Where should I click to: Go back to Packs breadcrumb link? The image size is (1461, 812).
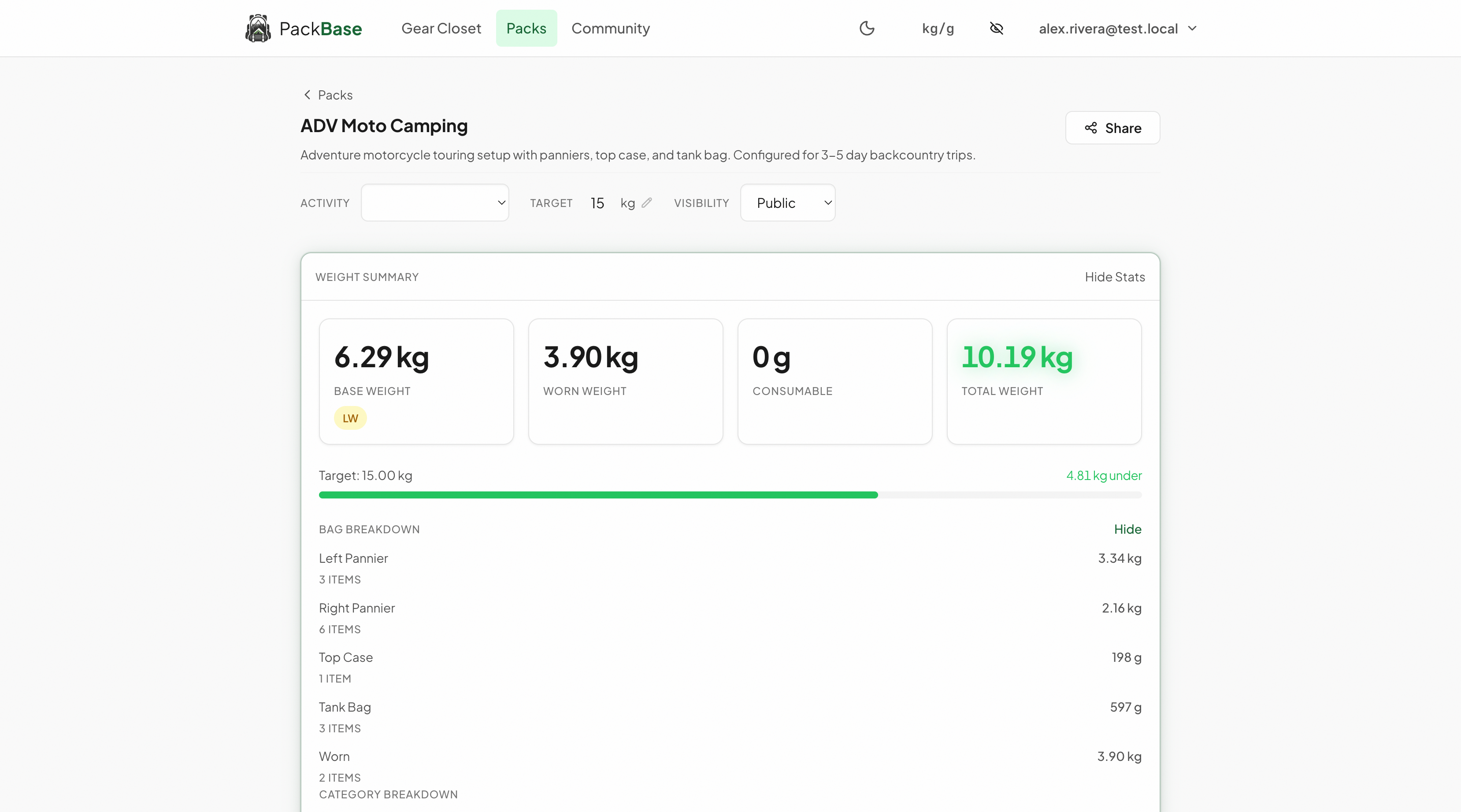click(328, 95)
